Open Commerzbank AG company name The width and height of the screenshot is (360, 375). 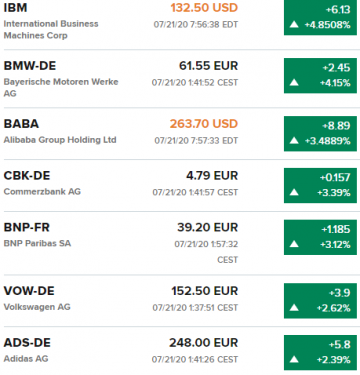42,192
